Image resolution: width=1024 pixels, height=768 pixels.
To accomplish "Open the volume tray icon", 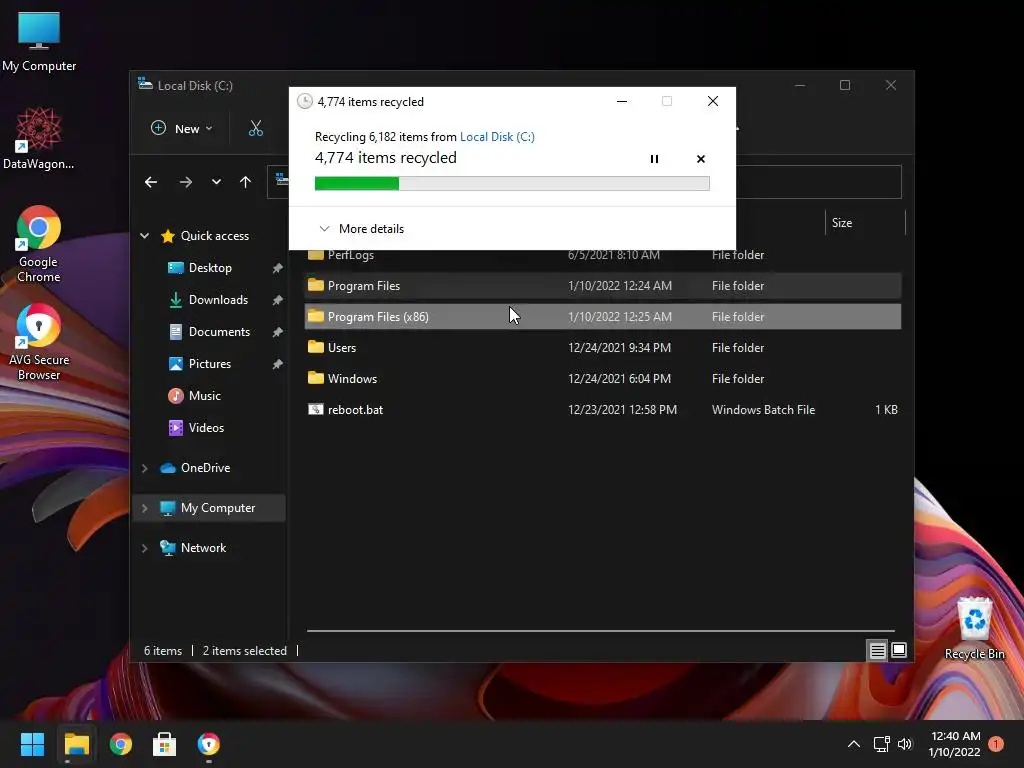I will pyautogui.click(x=905, y=744).
